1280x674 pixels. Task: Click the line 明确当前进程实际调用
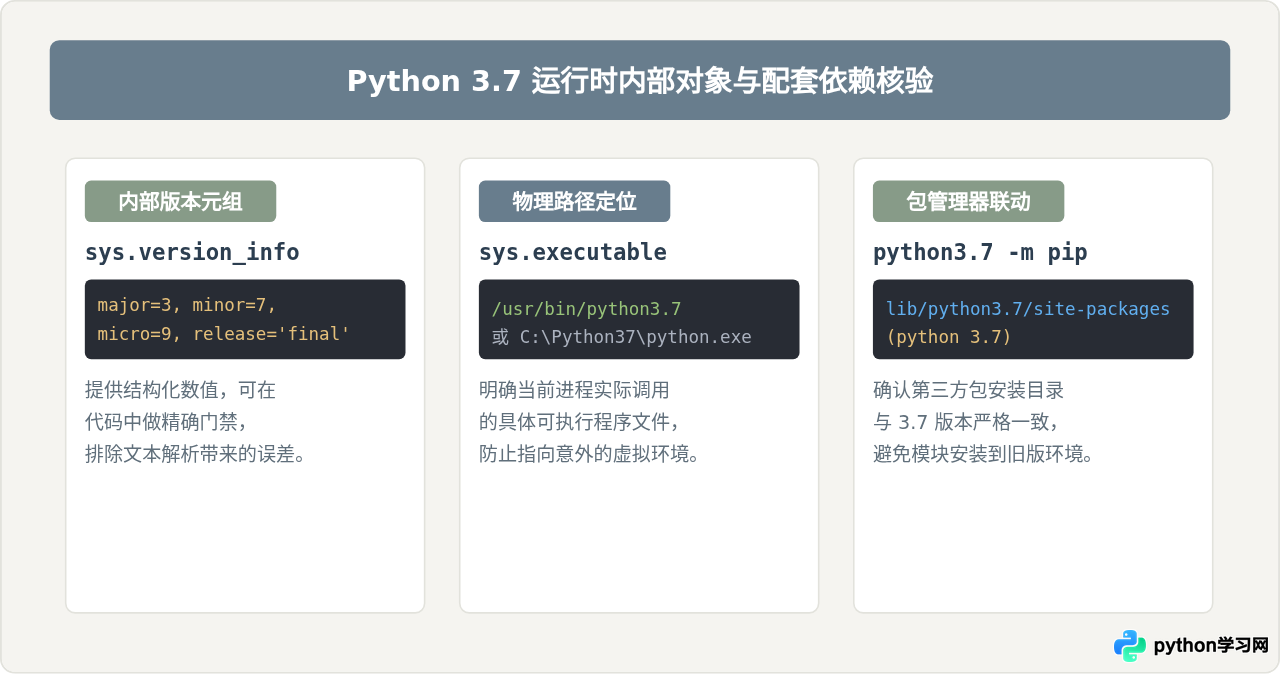click(574, 390)
